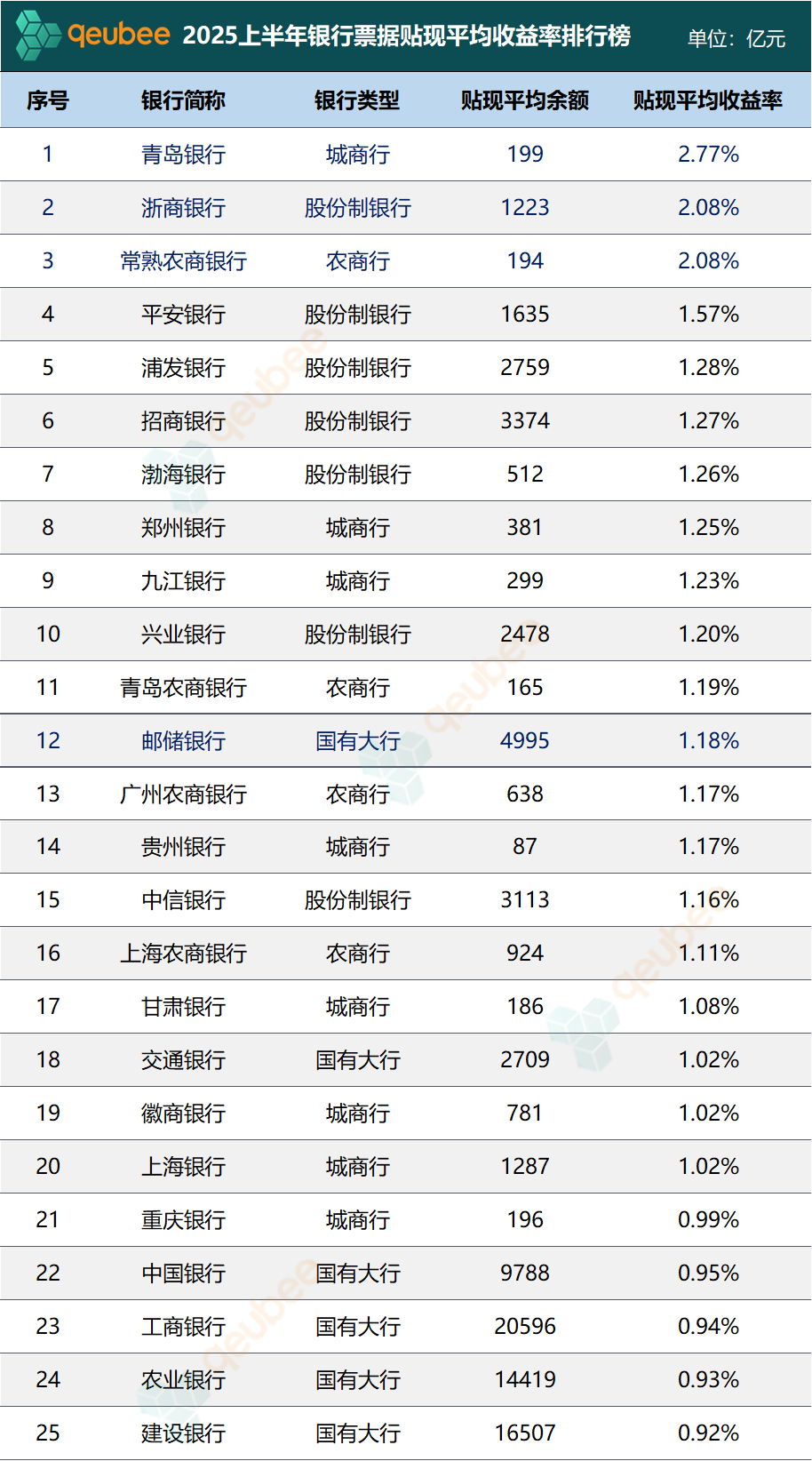812x1461 pixels.
Task: Select the 渤海银行 name cell
Action: (183, 475)
